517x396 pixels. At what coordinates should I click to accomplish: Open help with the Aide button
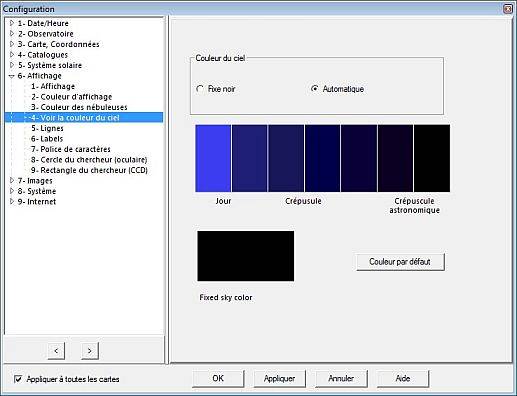pyautogui.click(x=403, y=379)
